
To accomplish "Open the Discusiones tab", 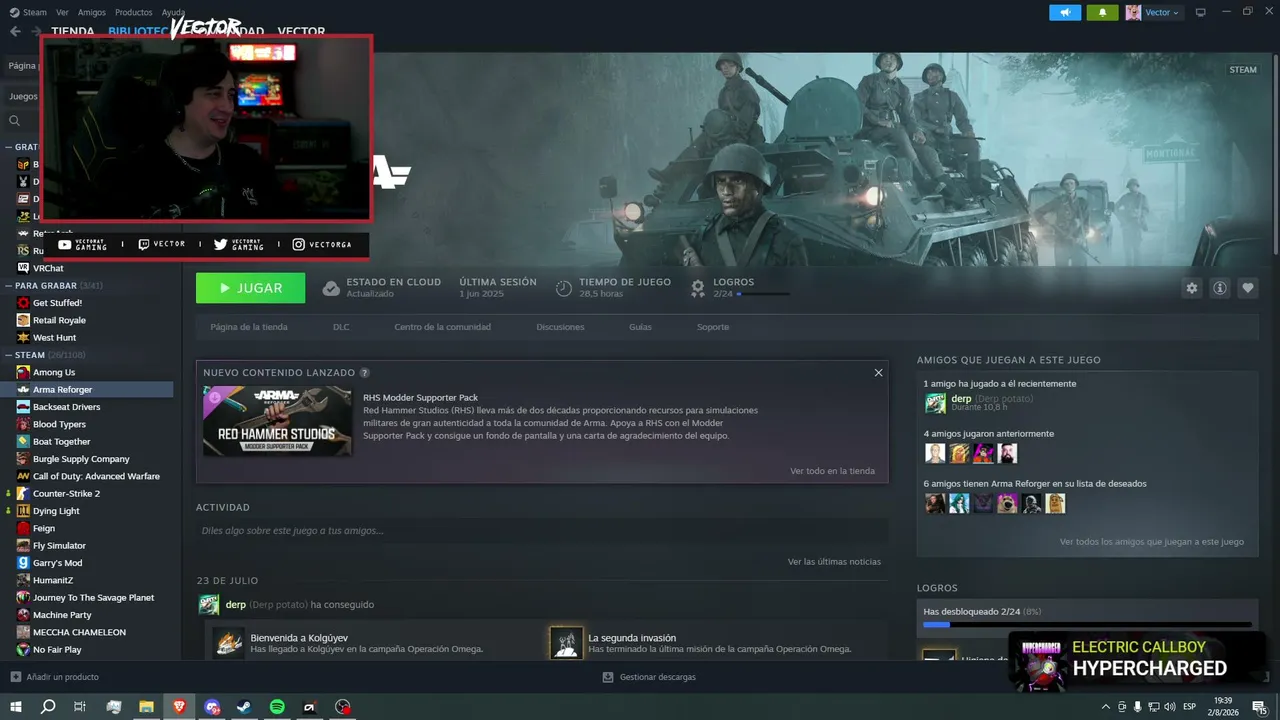I will pos(560,327).
